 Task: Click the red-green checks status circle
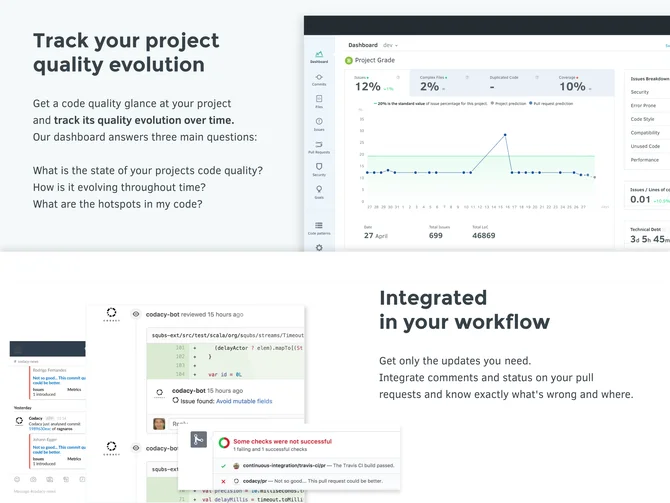coord(224,443)
